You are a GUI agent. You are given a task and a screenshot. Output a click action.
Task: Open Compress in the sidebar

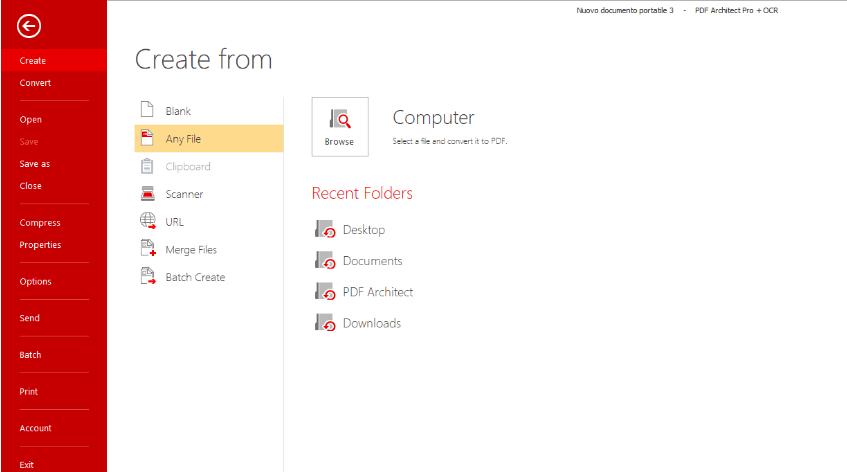[40, 222]
